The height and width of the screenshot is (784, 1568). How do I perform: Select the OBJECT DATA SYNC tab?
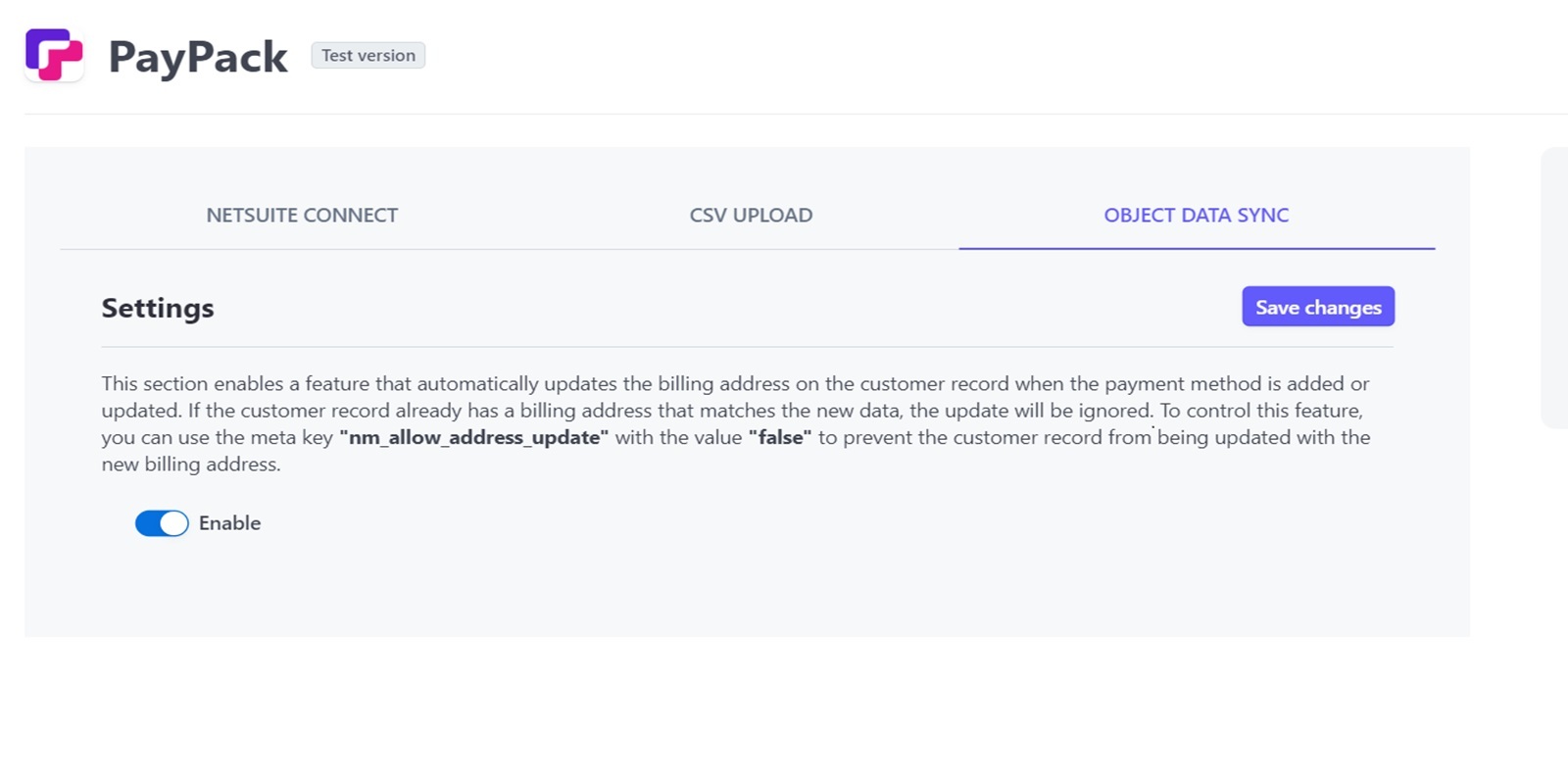[x=1196, y=215]
